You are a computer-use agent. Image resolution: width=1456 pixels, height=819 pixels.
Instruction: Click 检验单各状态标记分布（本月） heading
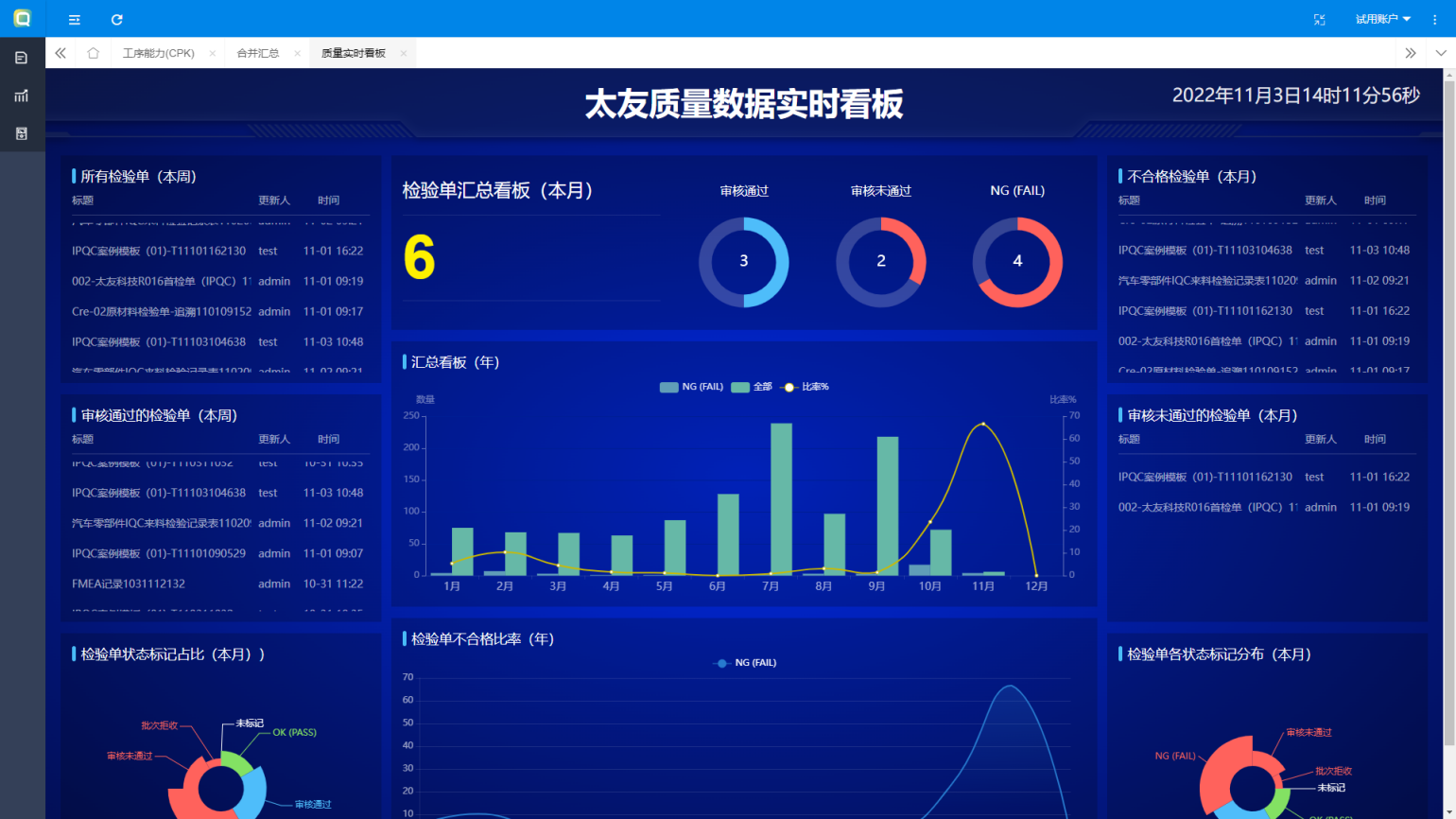point(1220,653)
